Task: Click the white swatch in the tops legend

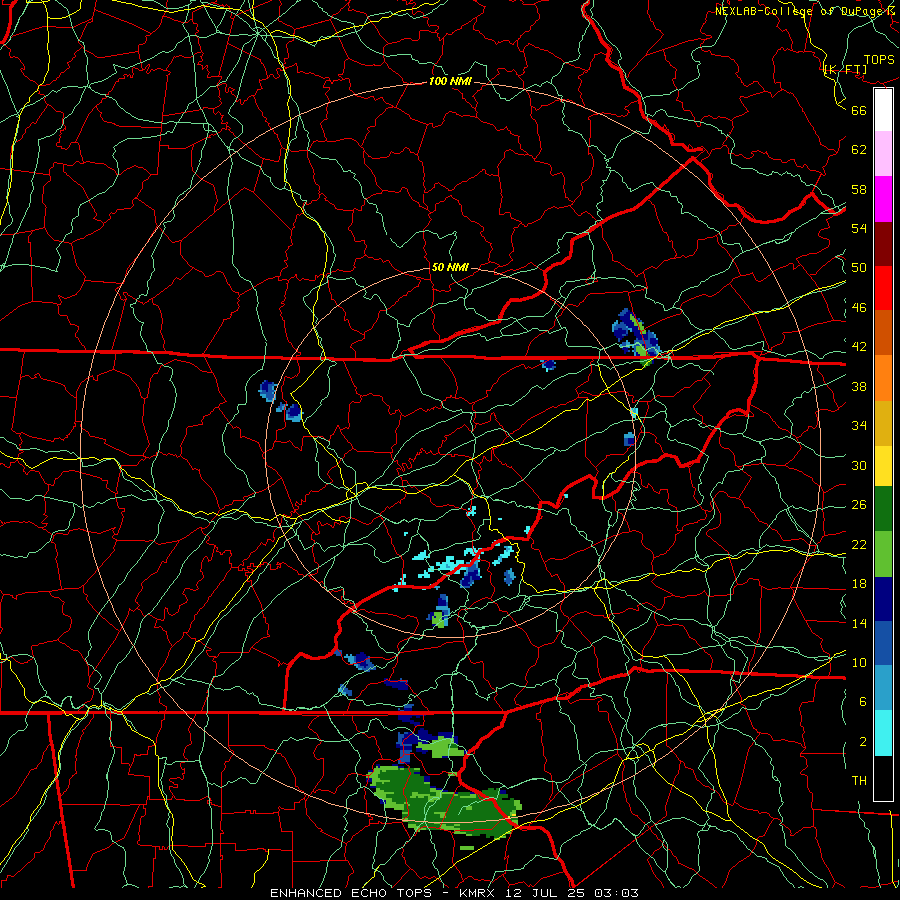Action: click(883, 110)
